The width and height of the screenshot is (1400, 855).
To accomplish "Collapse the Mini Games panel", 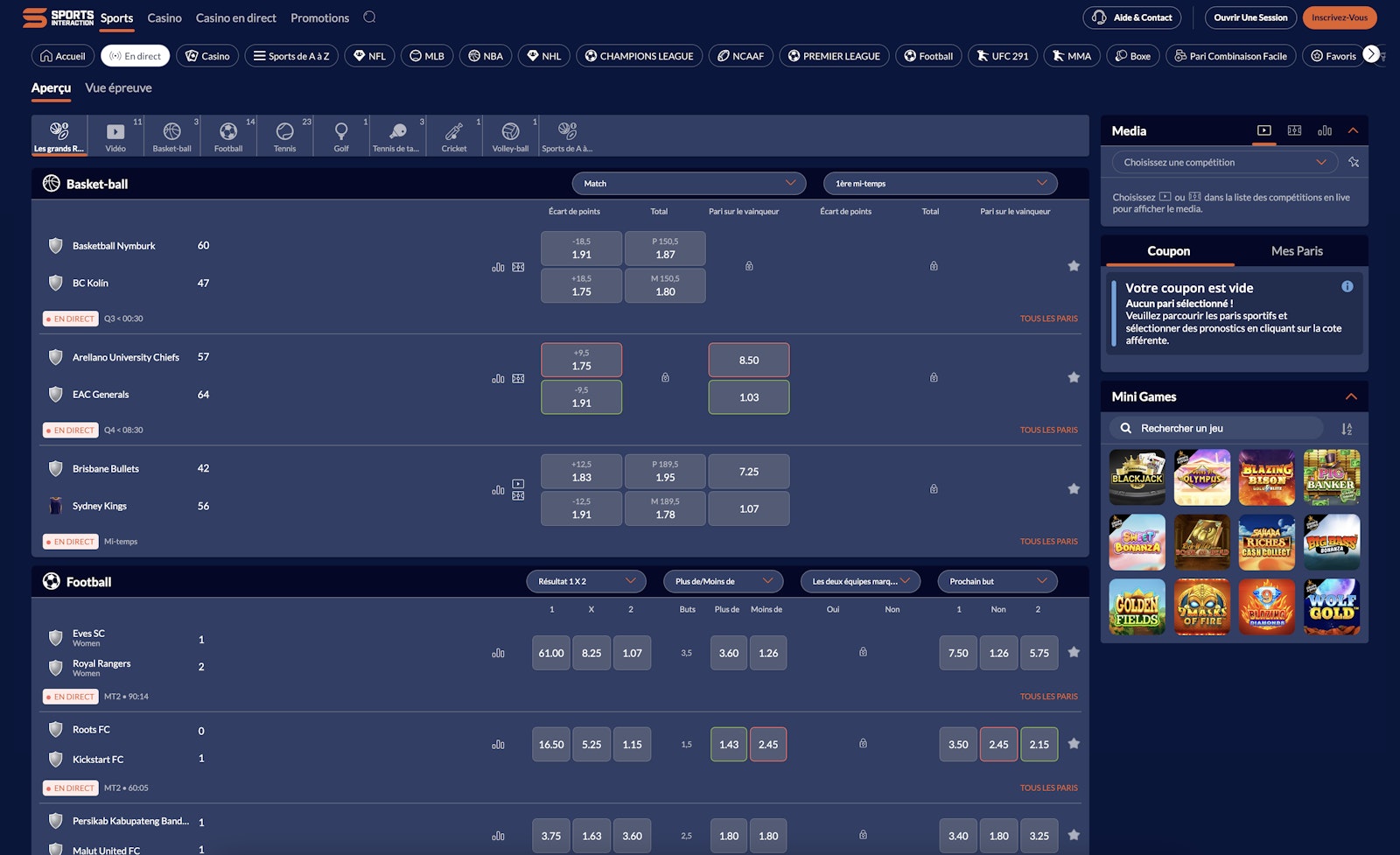I will 1352,396.
